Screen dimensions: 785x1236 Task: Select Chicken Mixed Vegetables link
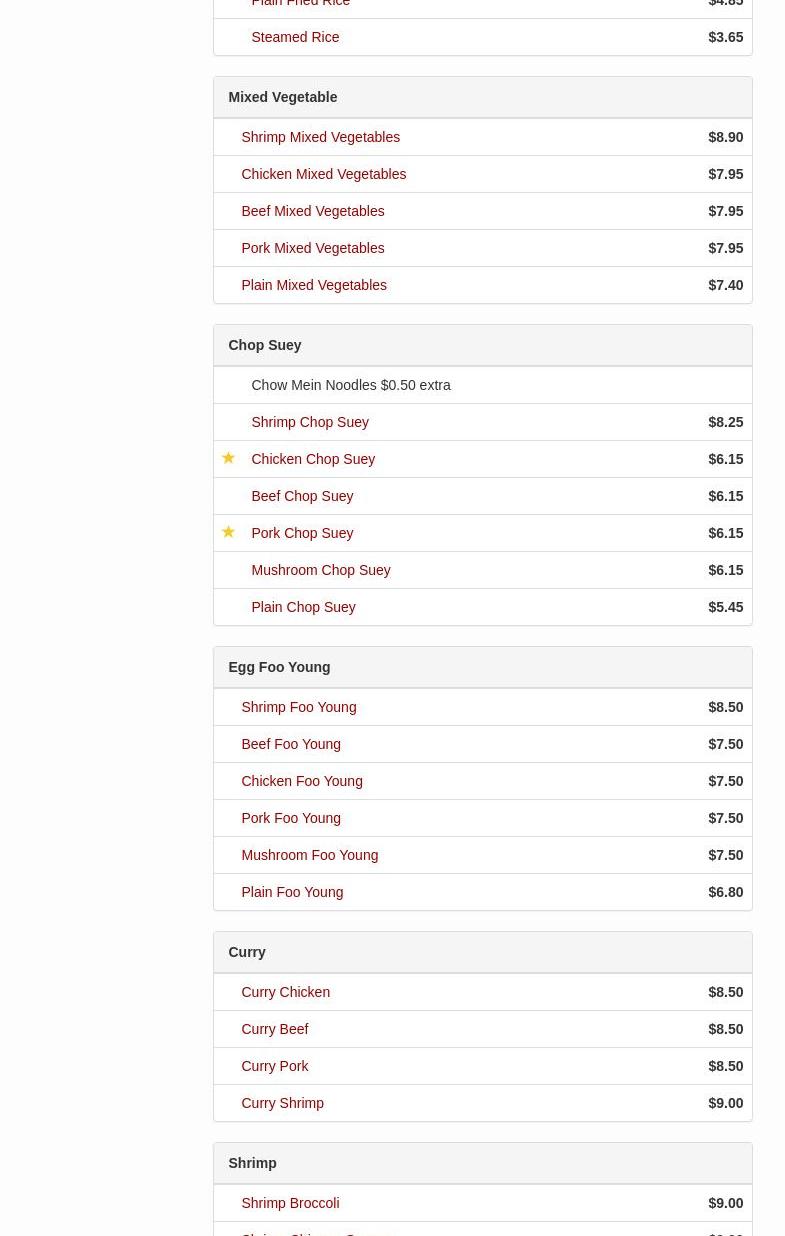pyautogui.click(x=323, y=174)
